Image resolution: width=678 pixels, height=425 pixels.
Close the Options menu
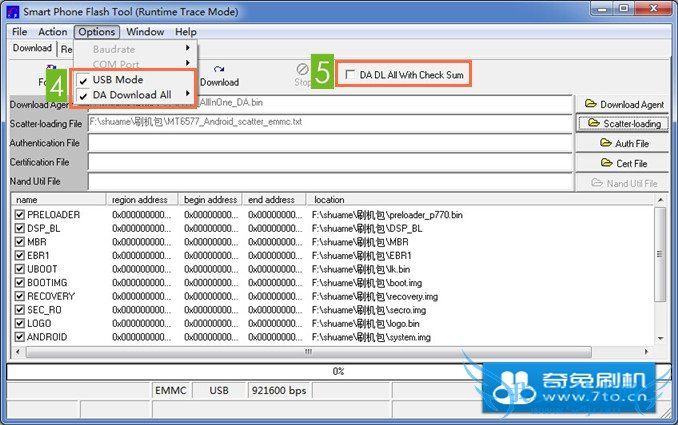[96, 32]
